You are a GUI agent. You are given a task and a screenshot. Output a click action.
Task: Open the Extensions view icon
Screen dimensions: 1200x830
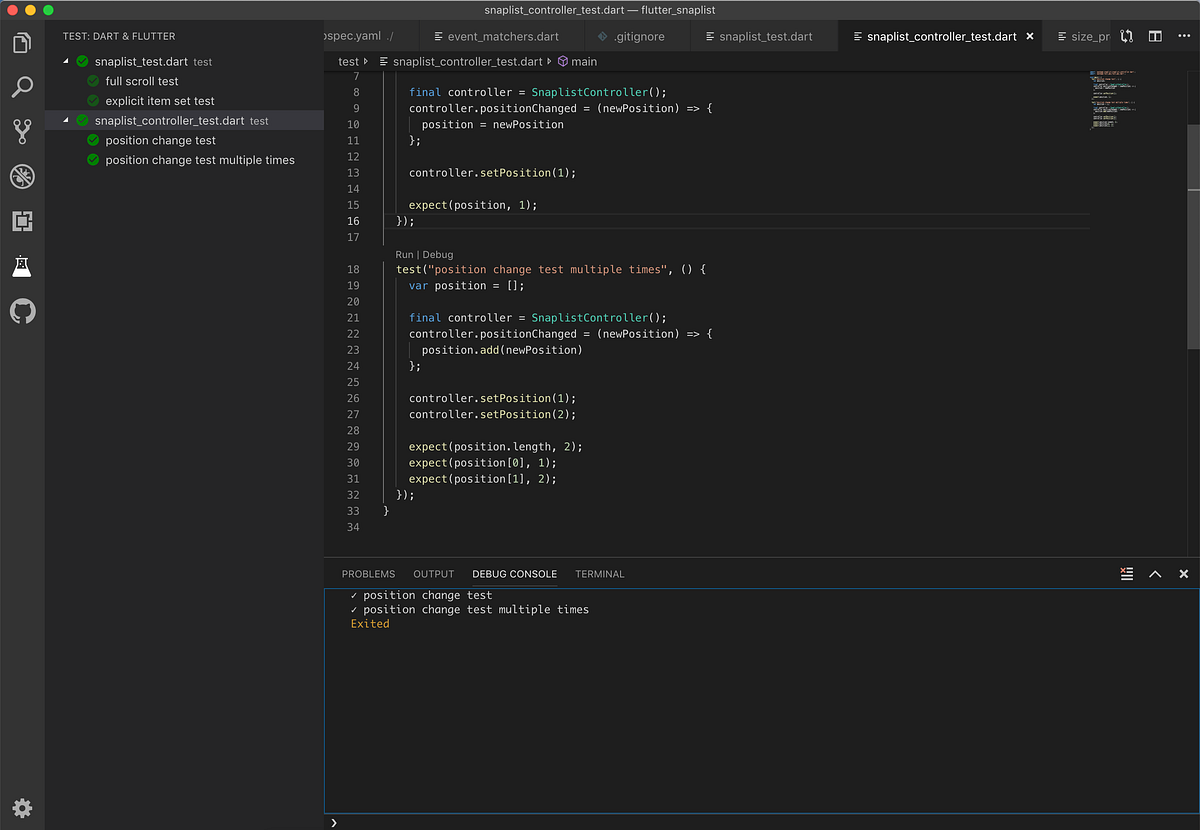click(x=22, y=221)
